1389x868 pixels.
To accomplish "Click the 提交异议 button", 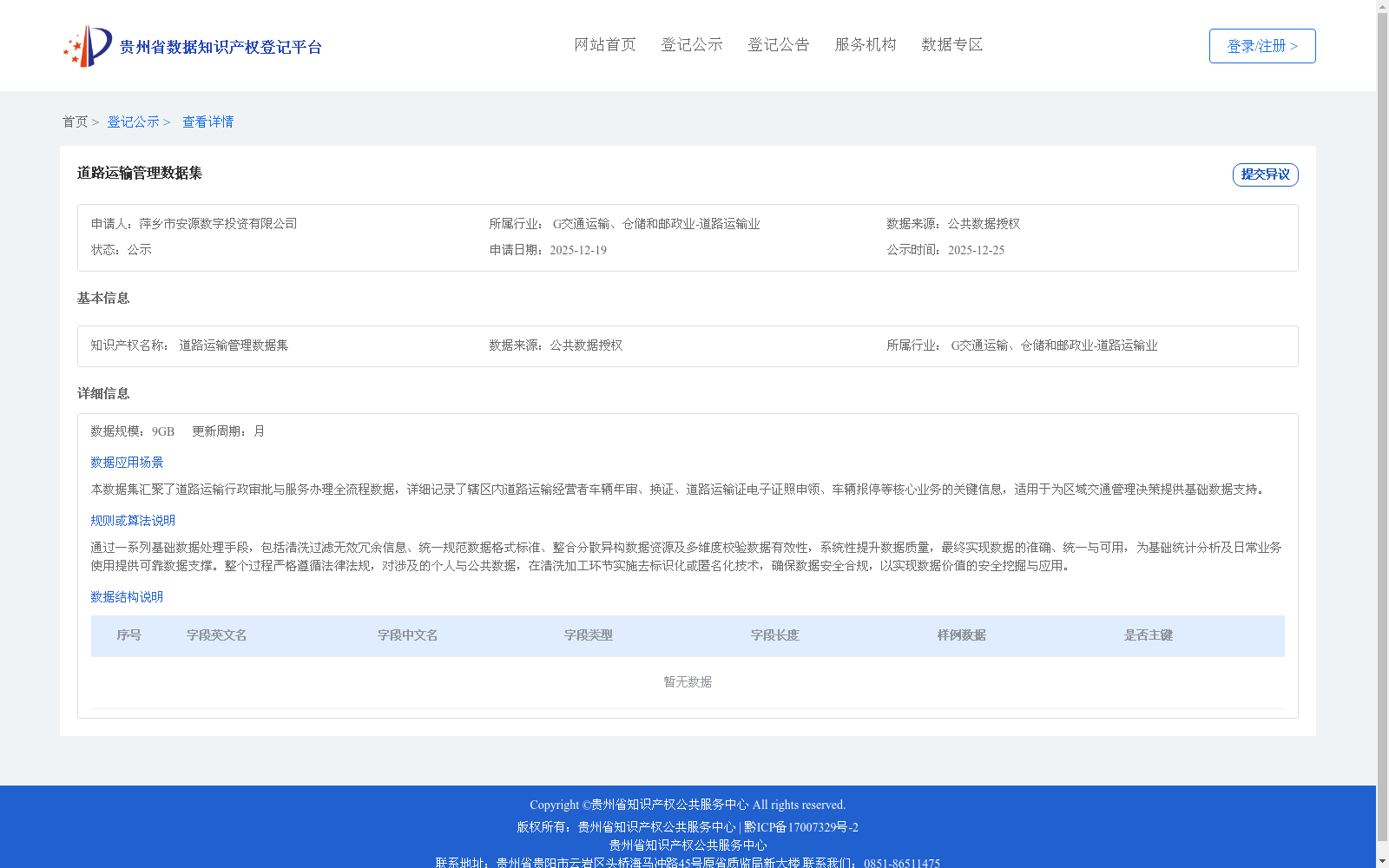I will 1266,174.
